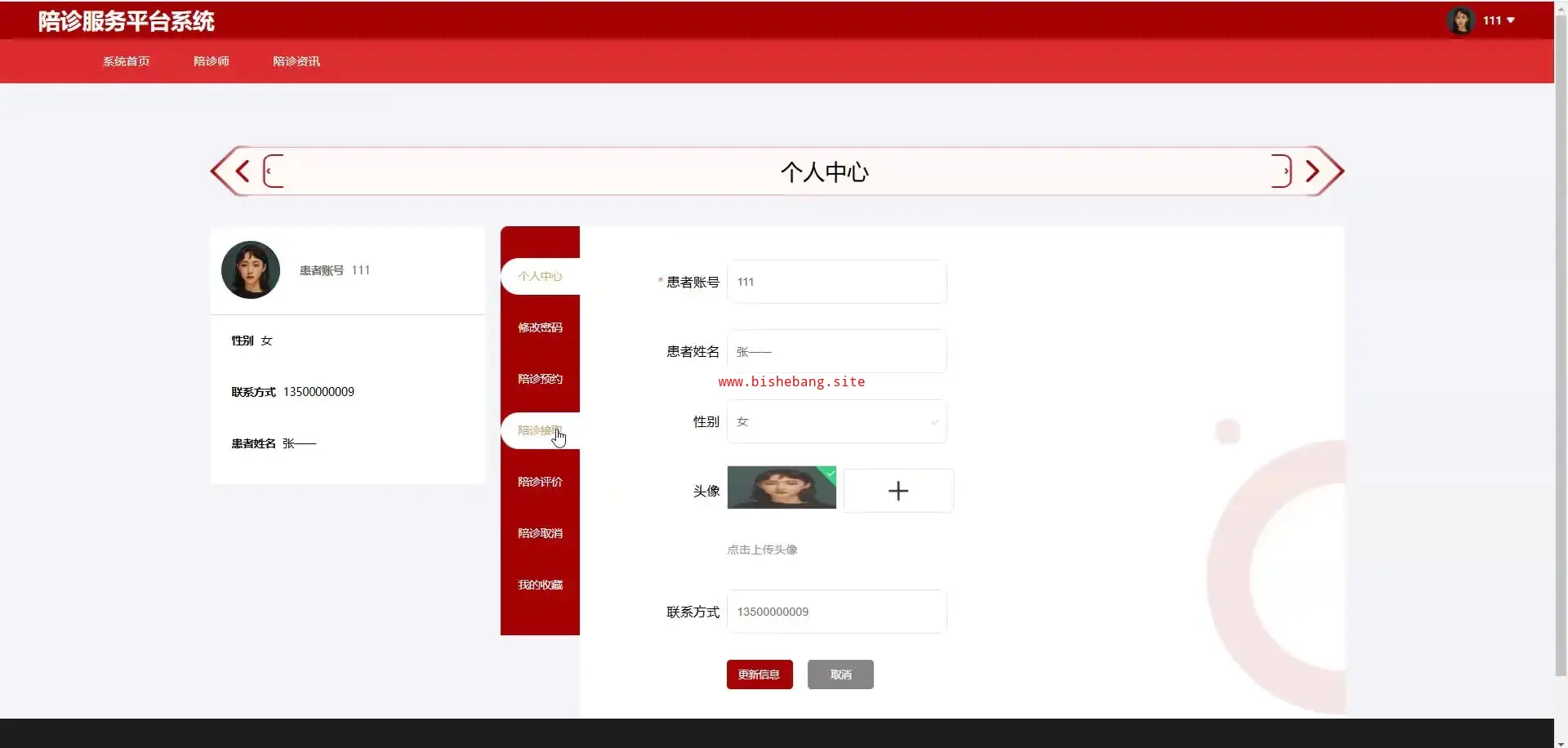Open 陪诊接取 sidebar tab

coord(540,430)
